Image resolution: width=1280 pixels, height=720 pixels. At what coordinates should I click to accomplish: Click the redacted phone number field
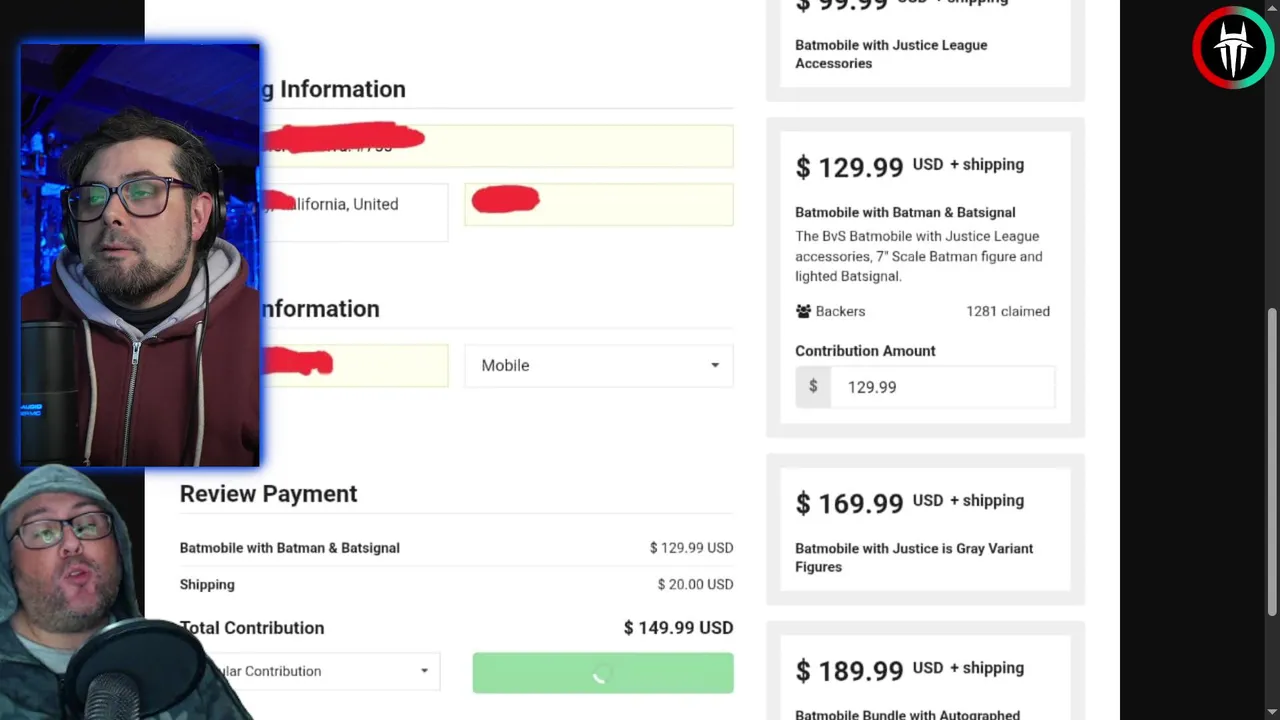coord(354,365)
